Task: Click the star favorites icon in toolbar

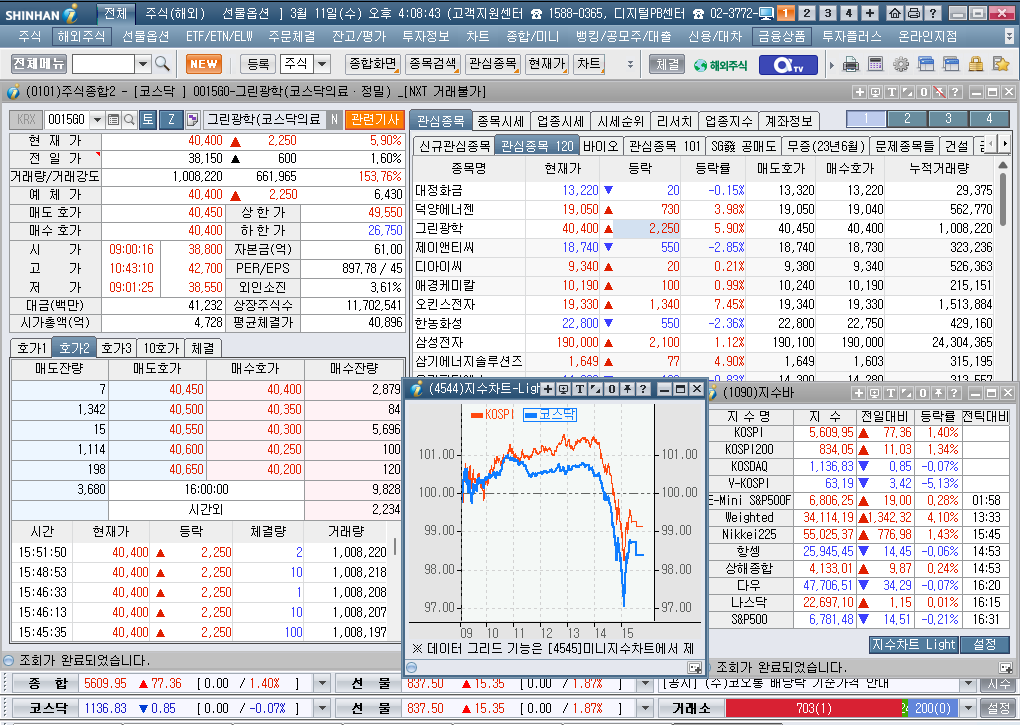Action: pos(1000,64)
